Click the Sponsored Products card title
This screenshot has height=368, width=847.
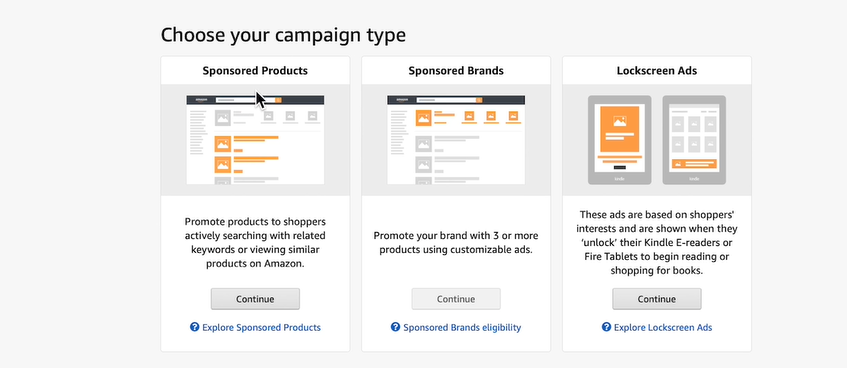click(255, 71)
